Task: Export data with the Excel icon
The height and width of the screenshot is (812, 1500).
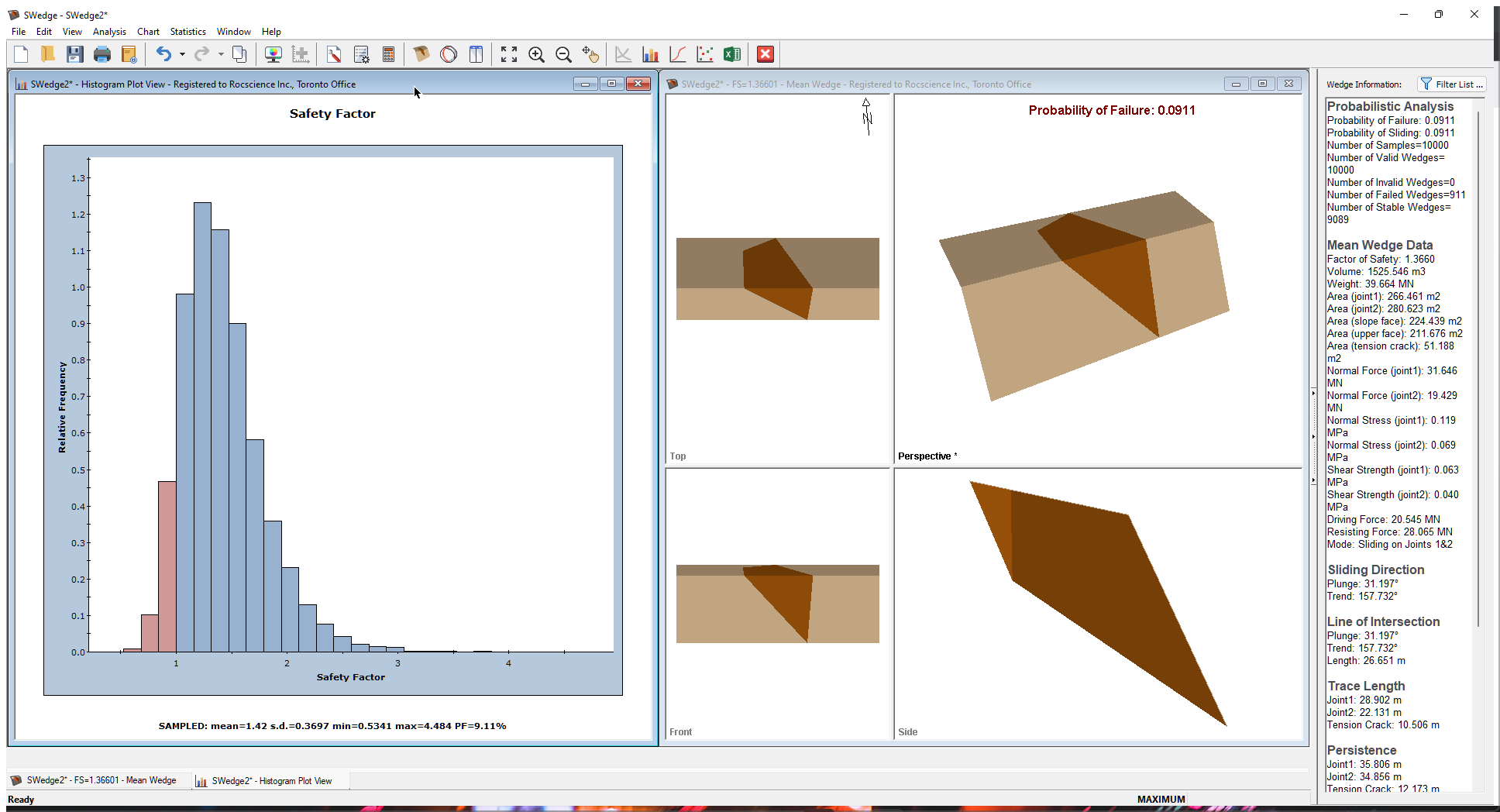Action: click(x=731, y=54)
